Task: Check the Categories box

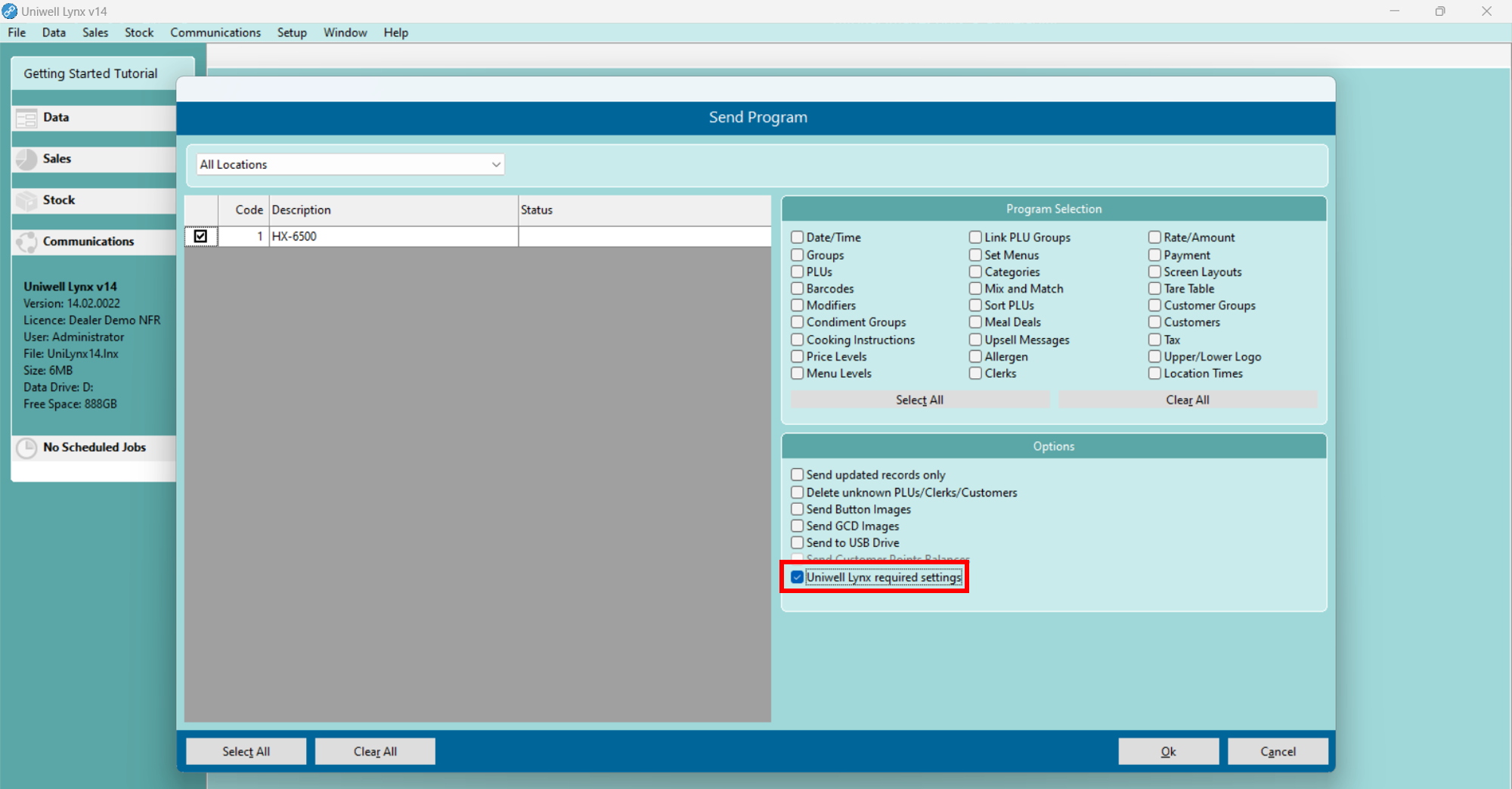Action: coord(975,272)
